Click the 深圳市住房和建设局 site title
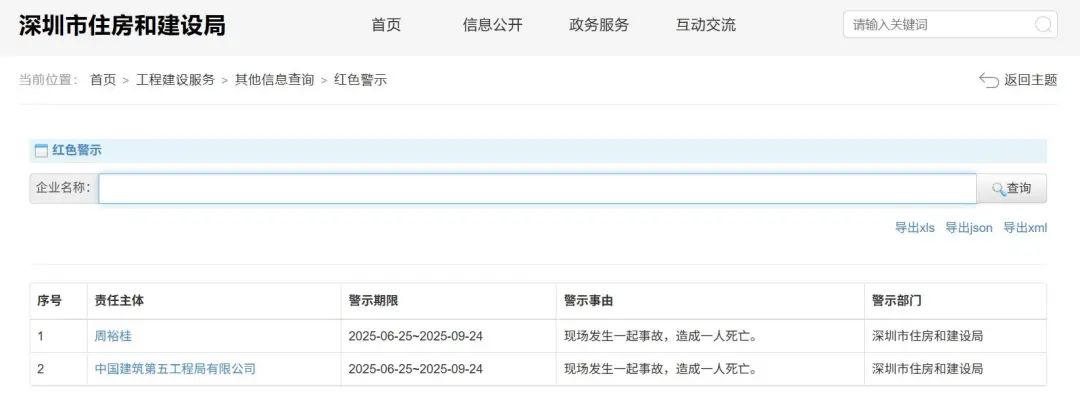 tap(122, 25)
